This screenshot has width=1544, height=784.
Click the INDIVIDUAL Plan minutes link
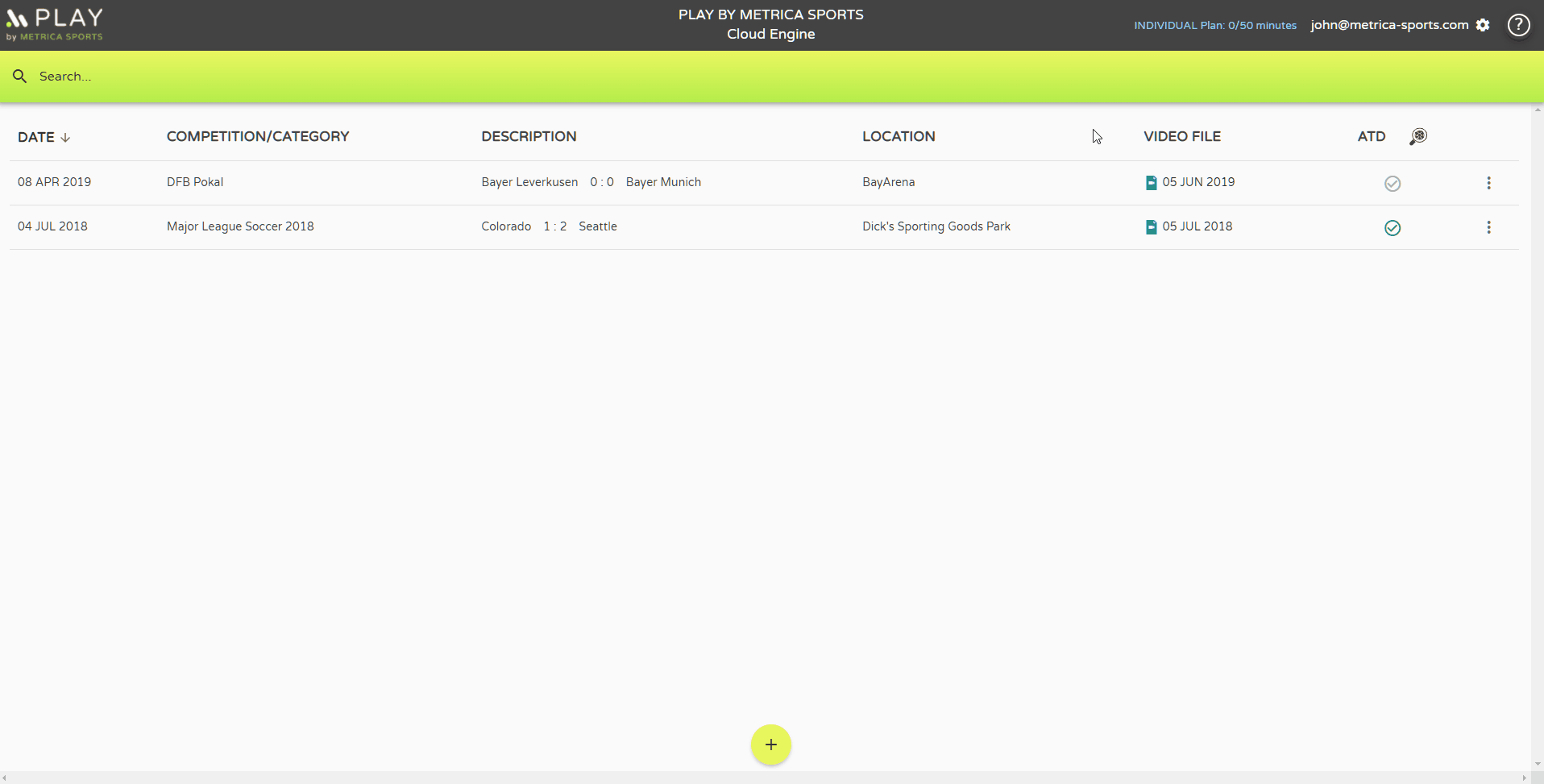[x=1215, y=26]
